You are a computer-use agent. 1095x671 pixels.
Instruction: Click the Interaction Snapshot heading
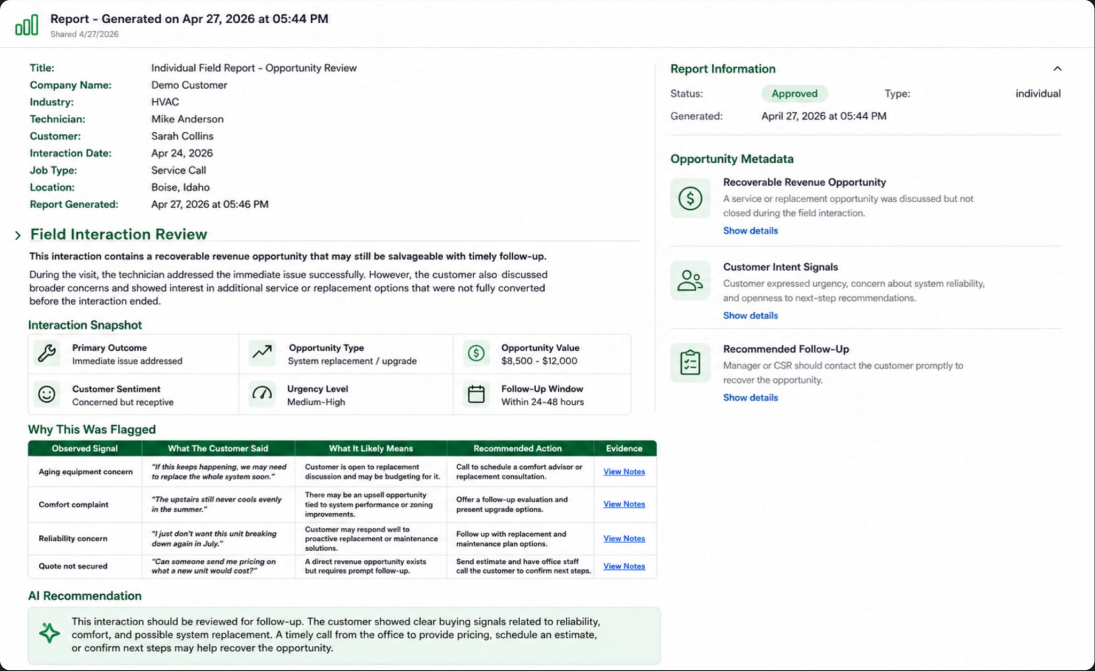[84, 325]
